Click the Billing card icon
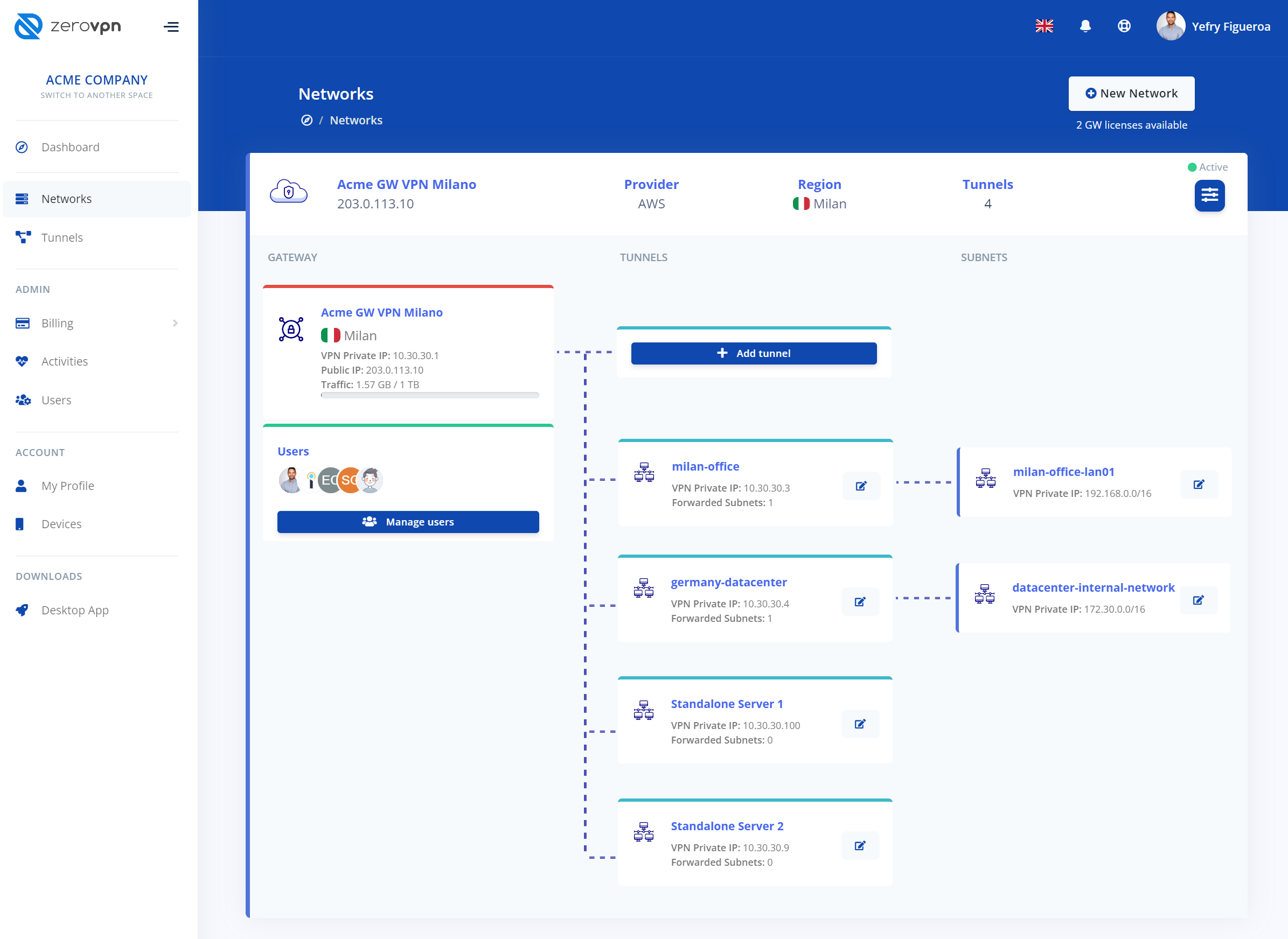The image size is (1288, 939). tap(22, 324)
